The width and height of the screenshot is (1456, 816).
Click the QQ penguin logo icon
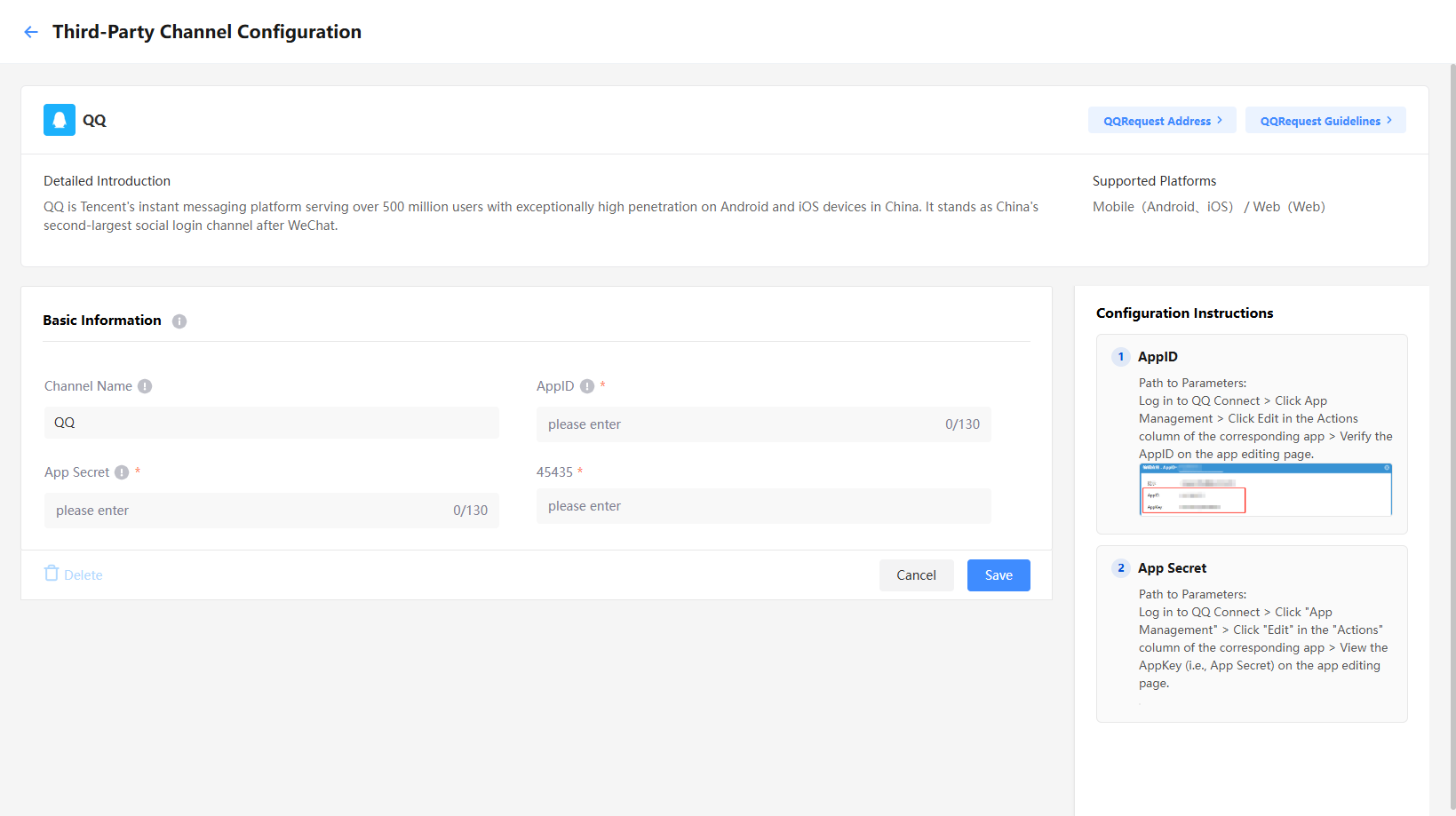60,120
